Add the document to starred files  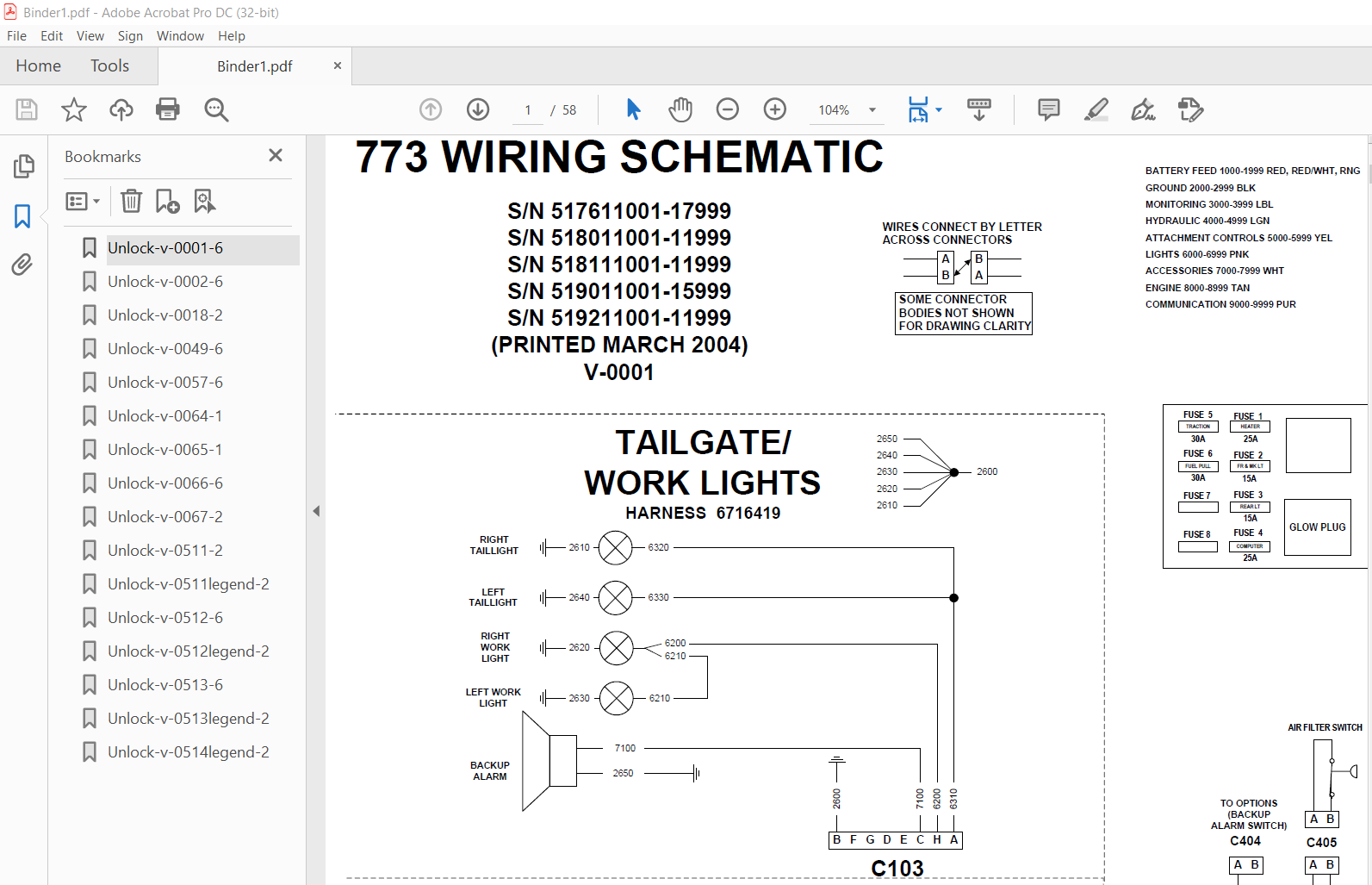[x=74, y=109]
